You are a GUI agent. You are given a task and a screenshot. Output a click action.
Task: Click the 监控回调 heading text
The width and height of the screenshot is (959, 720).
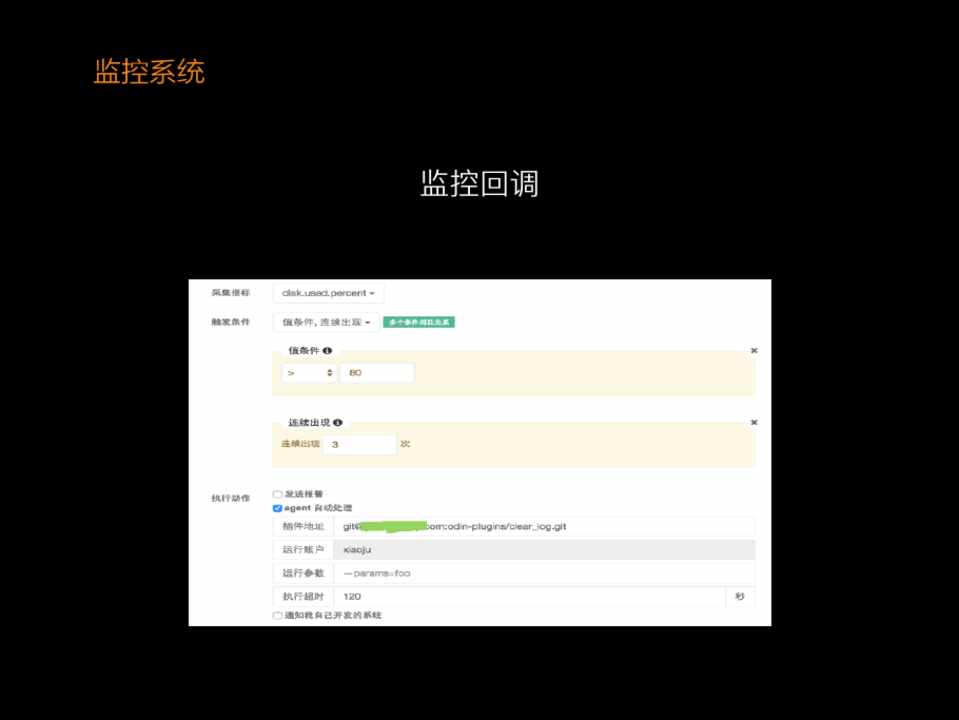(x=479, y=184)
